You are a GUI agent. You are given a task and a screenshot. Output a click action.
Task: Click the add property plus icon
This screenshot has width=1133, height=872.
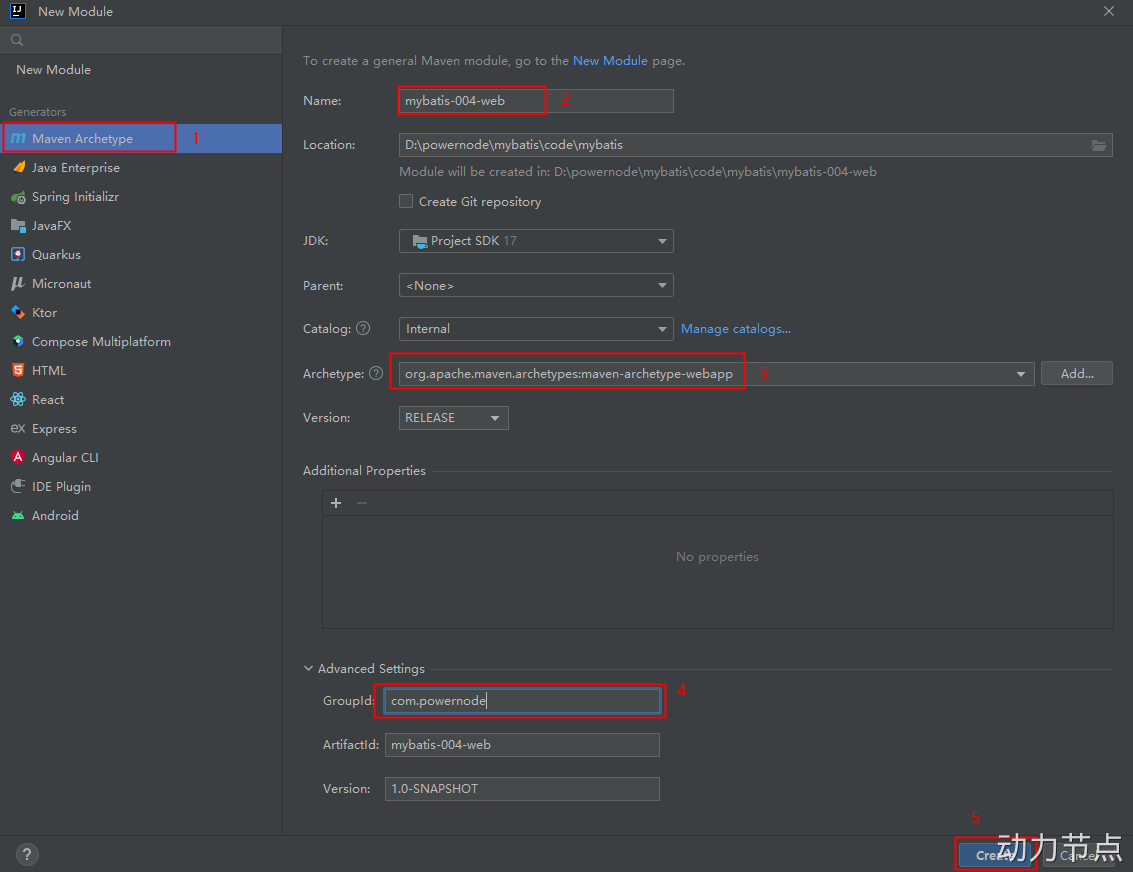(336, 503)
